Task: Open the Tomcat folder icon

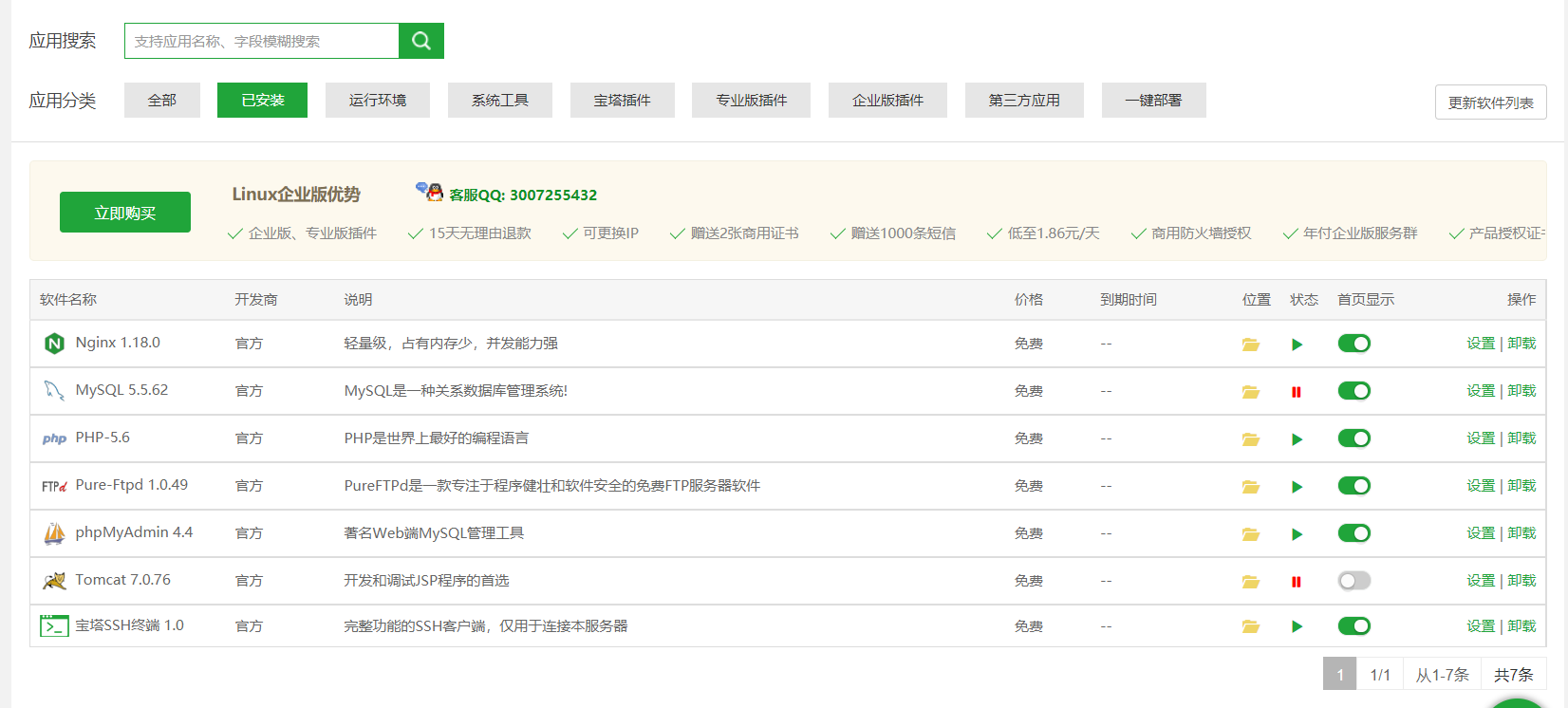Action: [1251, 582]
